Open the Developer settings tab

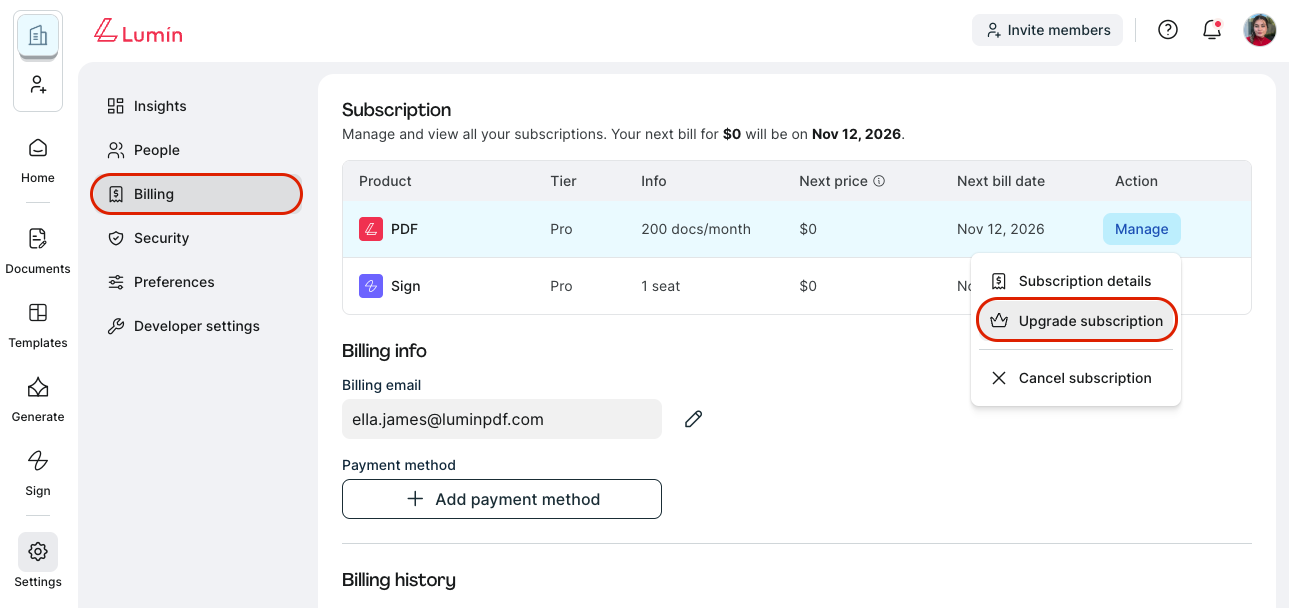(196, 326)
